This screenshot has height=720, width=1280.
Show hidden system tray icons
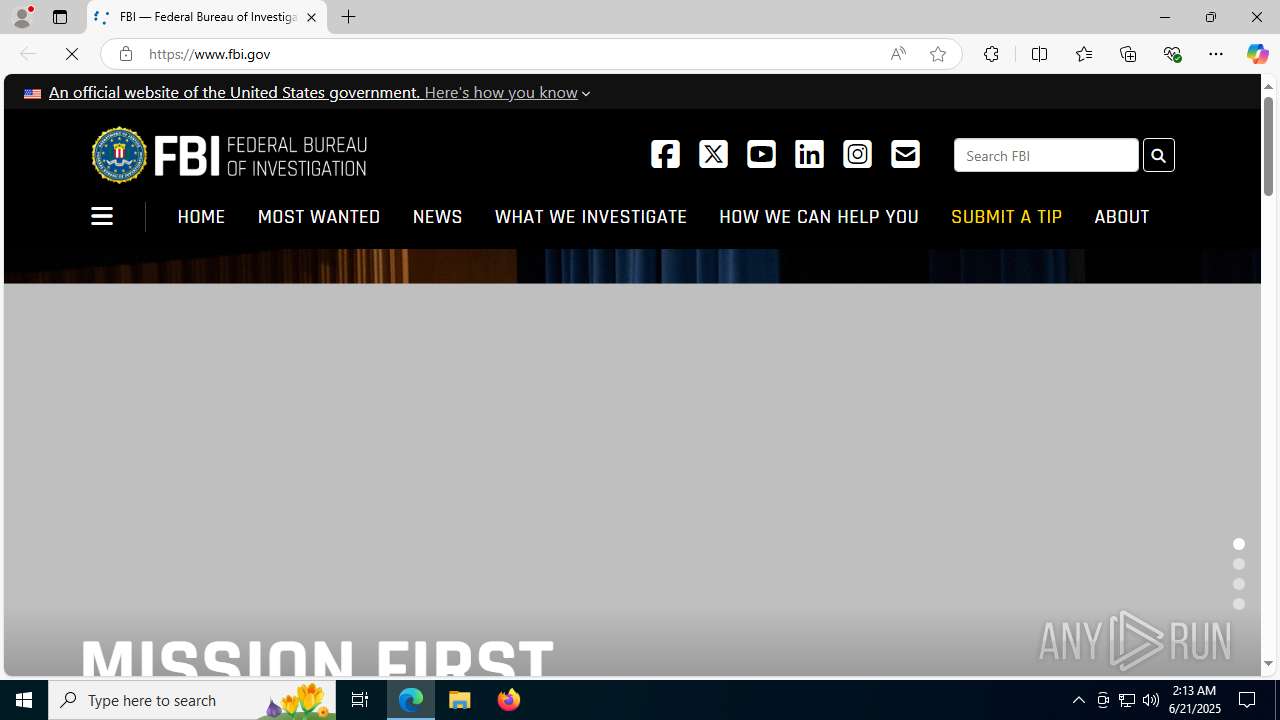point(1078,700)
